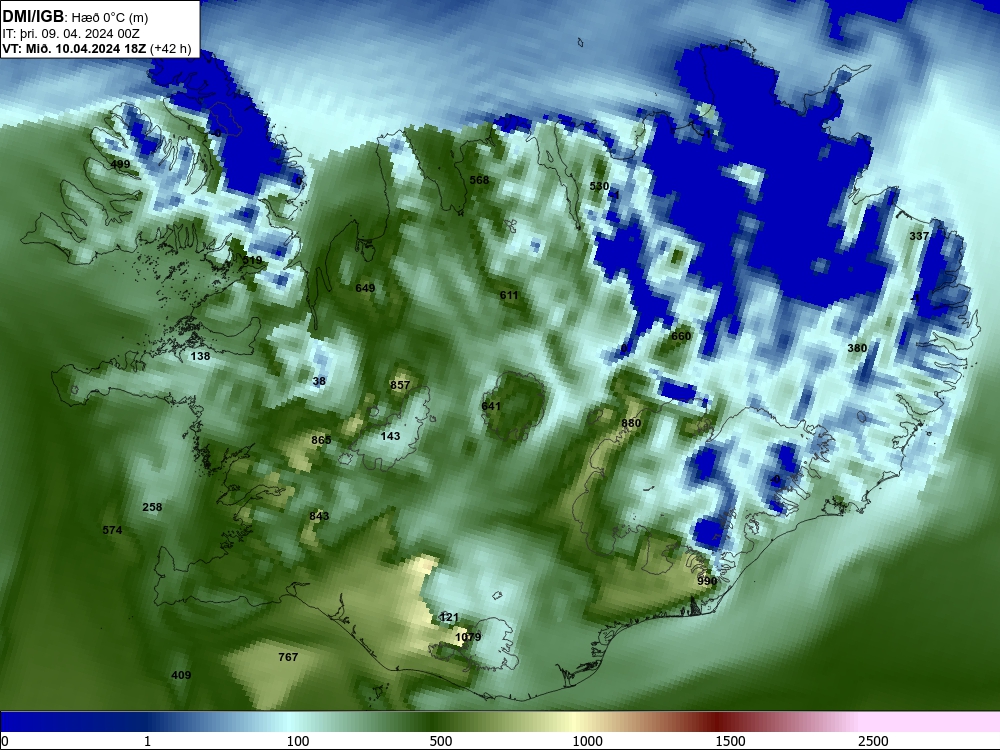Click the map value 649

pos(365,288)
